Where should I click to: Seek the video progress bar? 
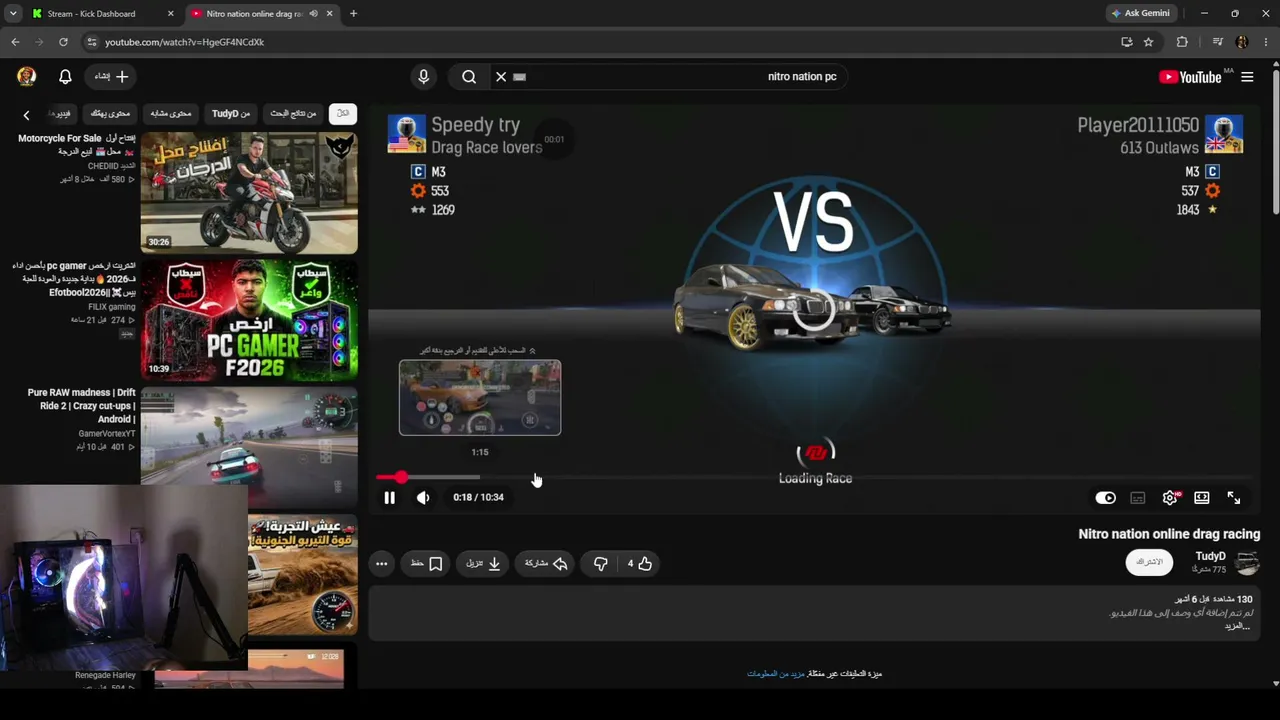[814, 478]
